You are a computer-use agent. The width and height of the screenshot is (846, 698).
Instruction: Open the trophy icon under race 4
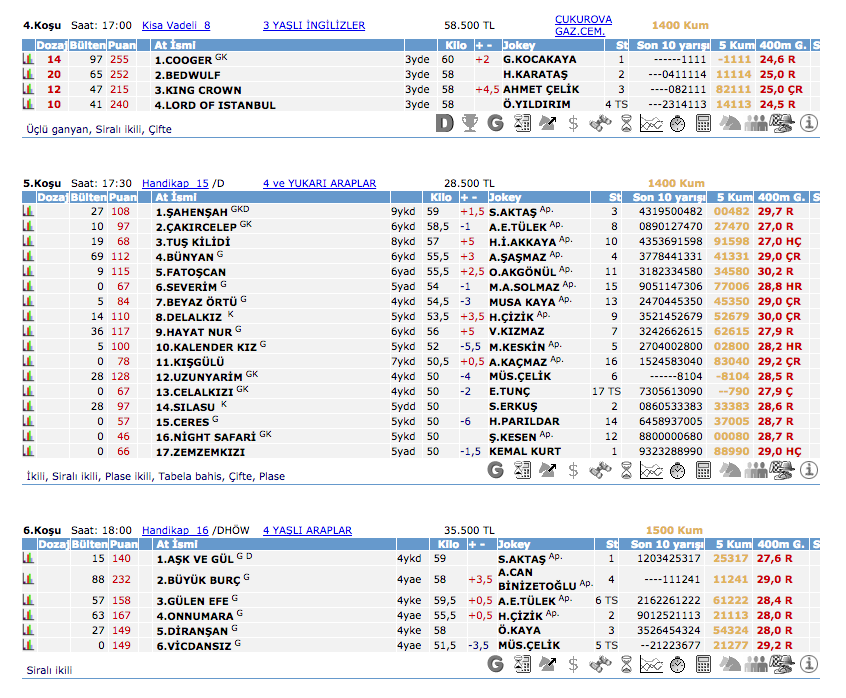(x=470, y=123)
